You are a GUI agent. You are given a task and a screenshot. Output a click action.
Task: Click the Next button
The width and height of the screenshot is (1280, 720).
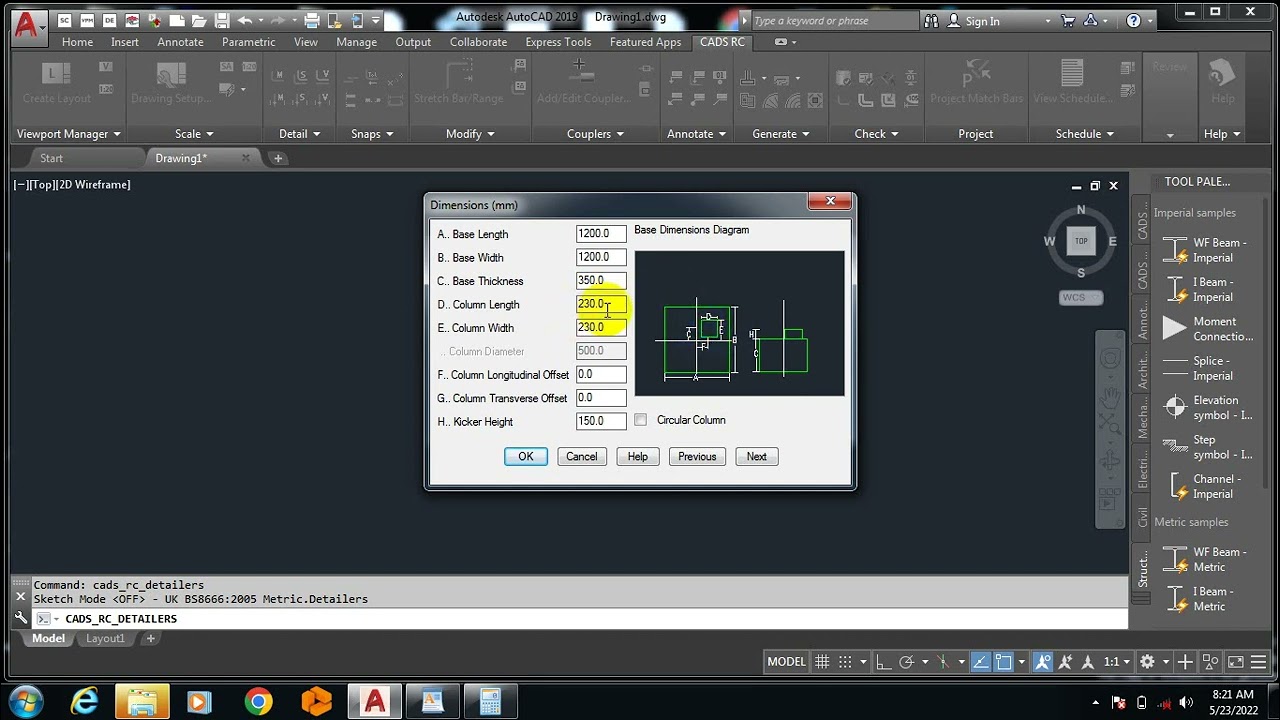pyautogui.click(x=757, y=457)
